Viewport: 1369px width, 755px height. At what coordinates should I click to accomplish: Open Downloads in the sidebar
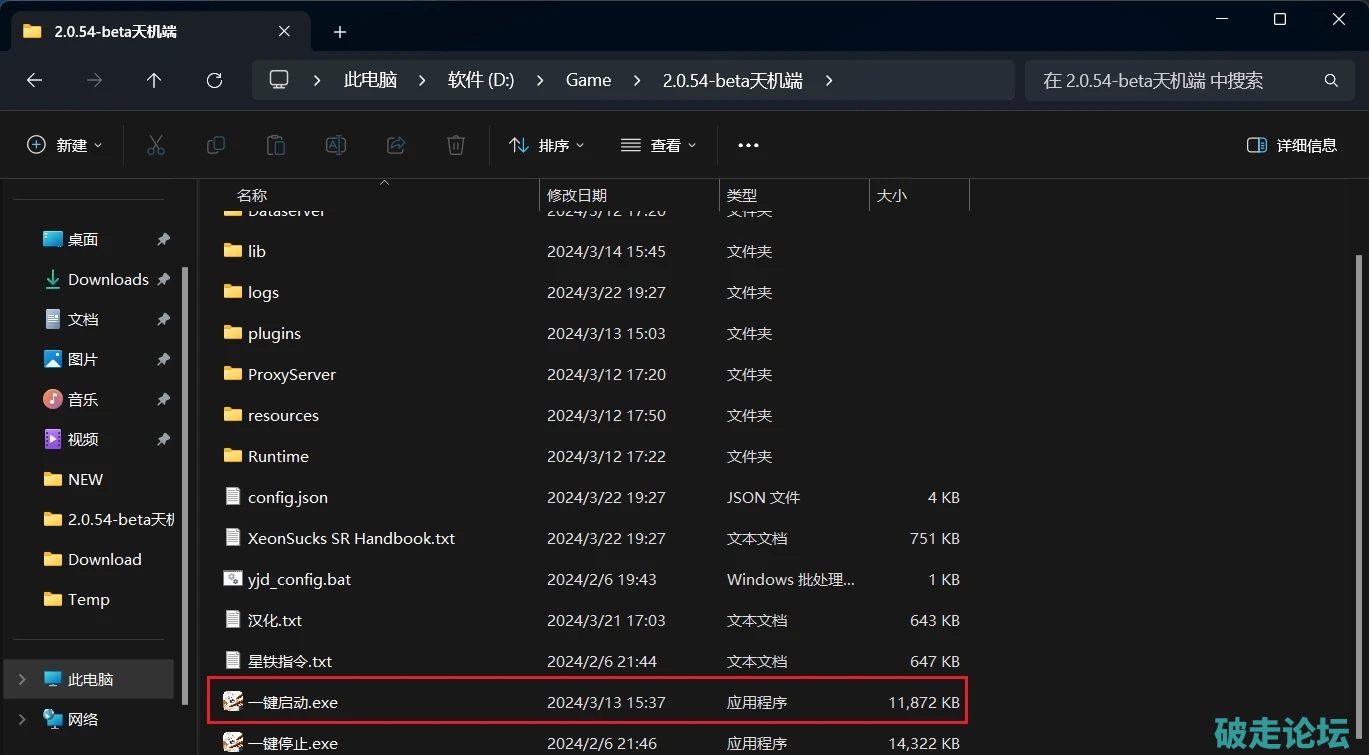pos(107,279)
